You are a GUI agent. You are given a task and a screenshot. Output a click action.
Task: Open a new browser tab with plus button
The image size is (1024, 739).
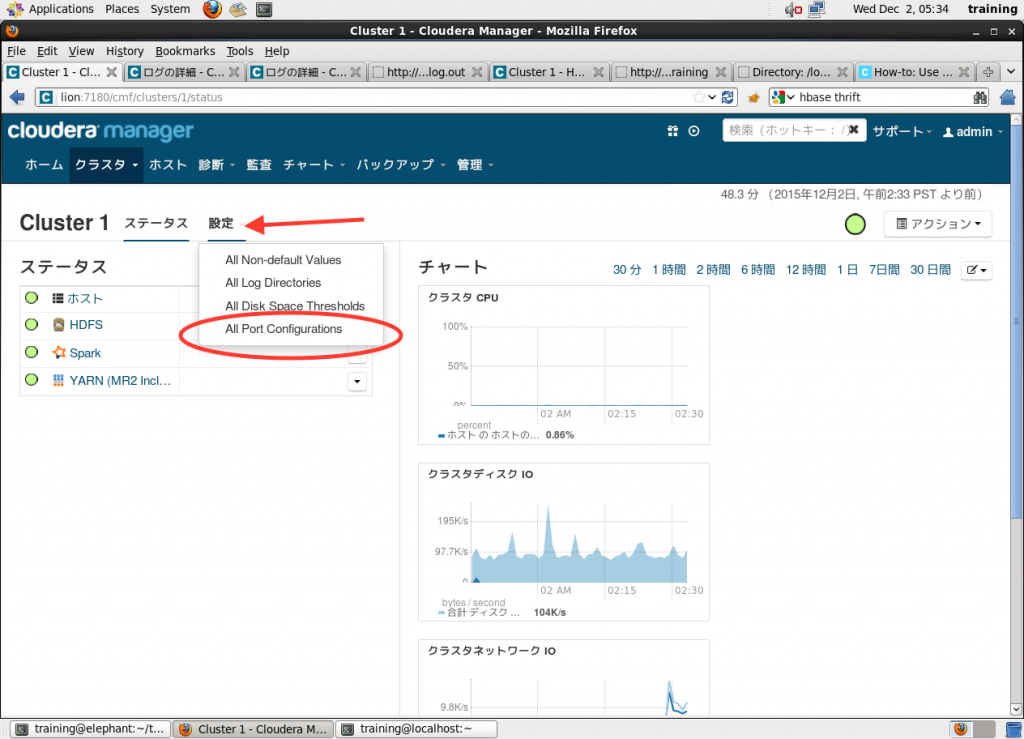coord(988,72)
